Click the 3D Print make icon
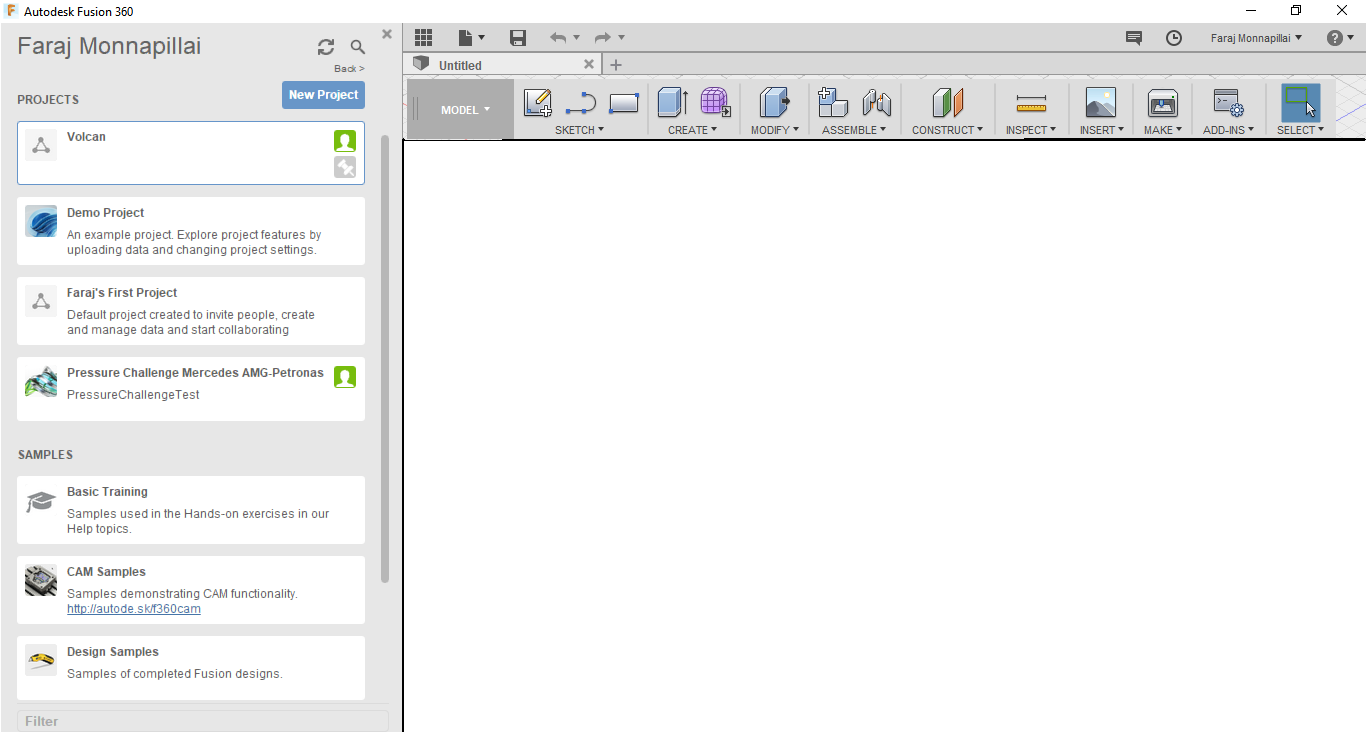1366x732 pixels. click(x=1163, y=103)
